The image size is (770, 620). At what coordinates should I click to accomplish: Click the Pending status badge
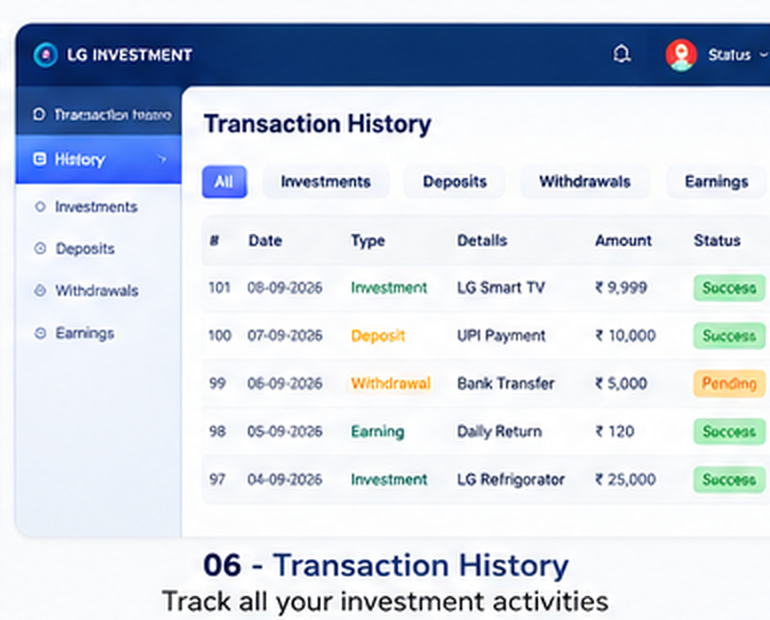(x=729, y=383)
